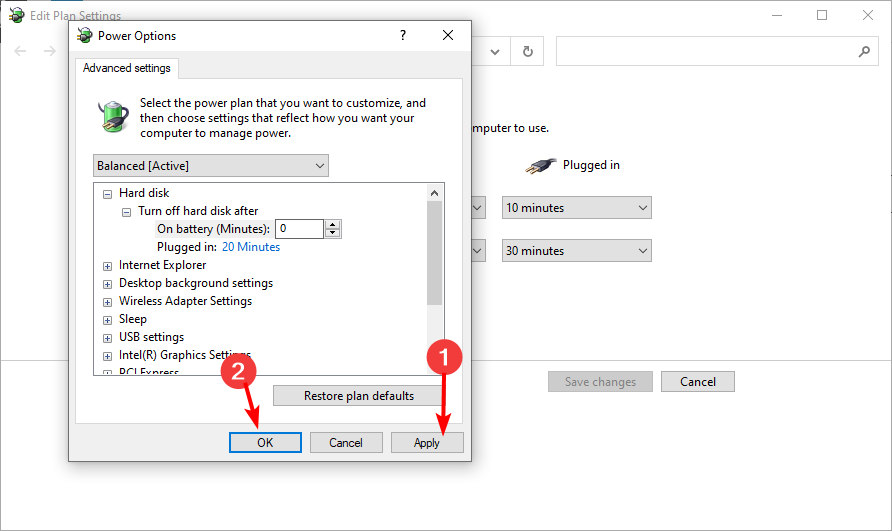Select Desktop background settings label

coord(196,283)
